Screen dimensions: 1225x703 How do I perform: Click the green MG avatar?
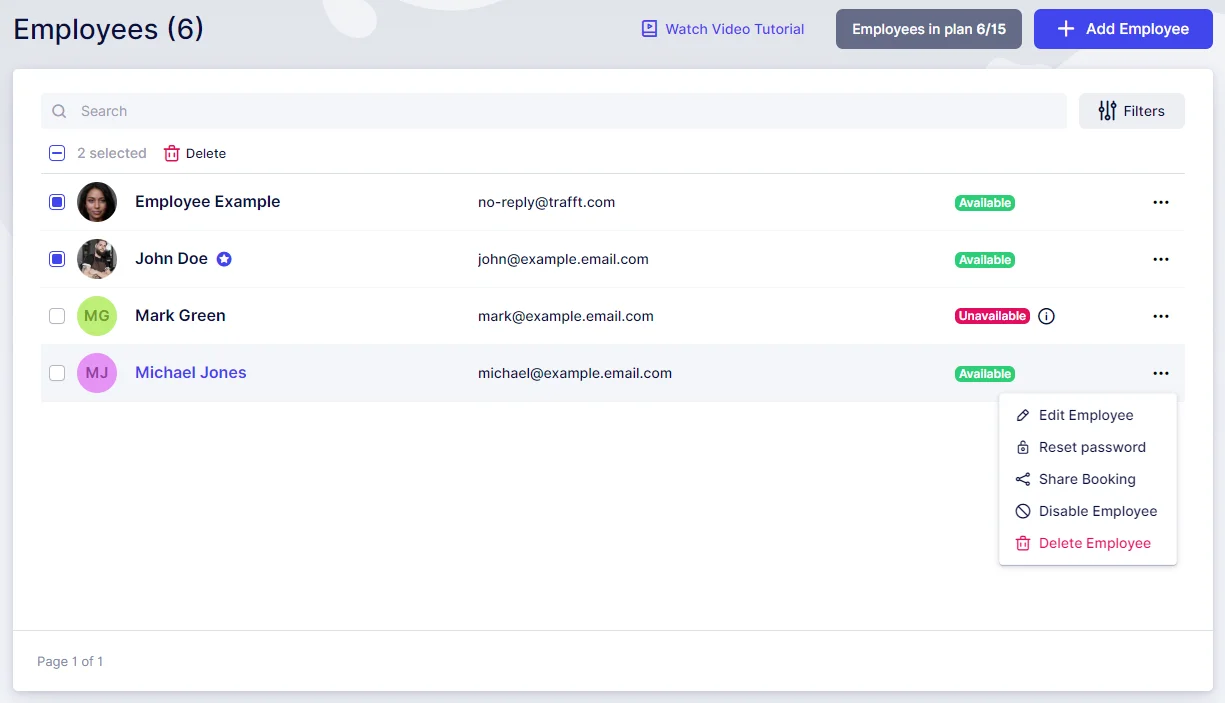click(x=97, y=316)
